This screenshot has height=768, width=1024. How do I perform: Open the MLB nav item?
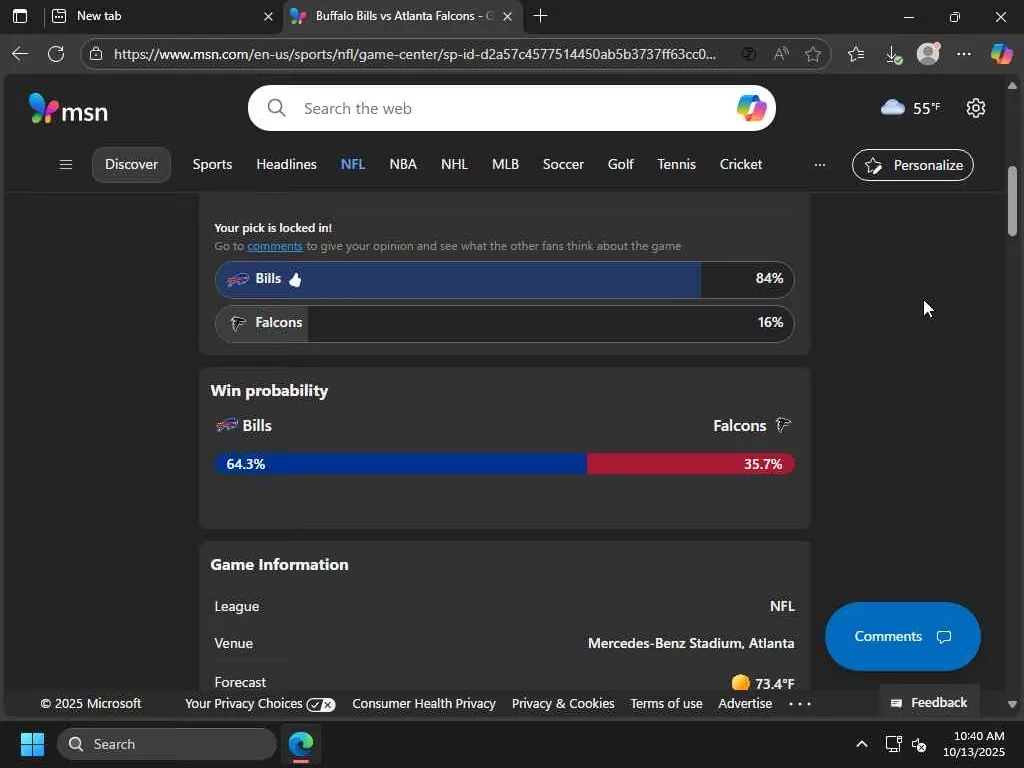[x=505, y=165]
